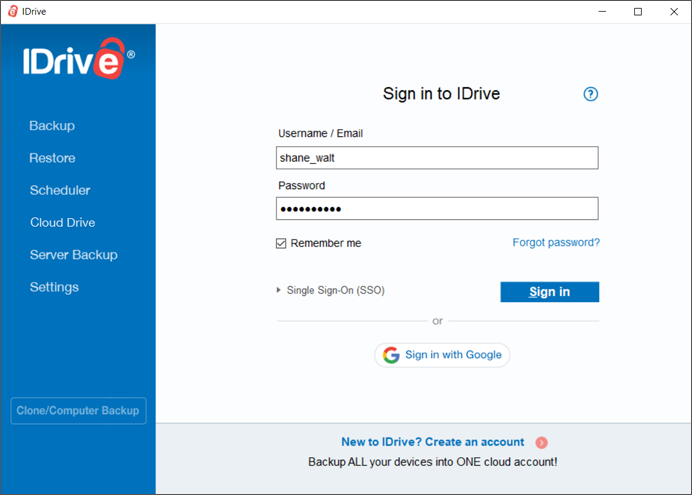Click the 'Backup ALL your devices' tagline

point(432,462)
